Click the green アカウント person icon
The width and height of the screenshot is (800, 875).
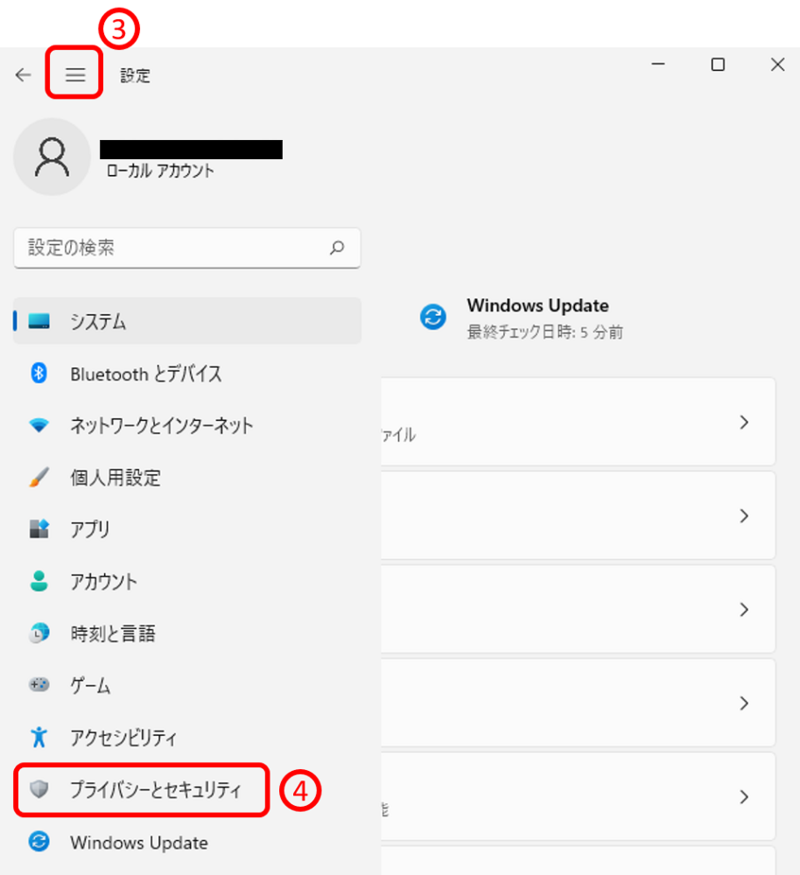point(39,581)
